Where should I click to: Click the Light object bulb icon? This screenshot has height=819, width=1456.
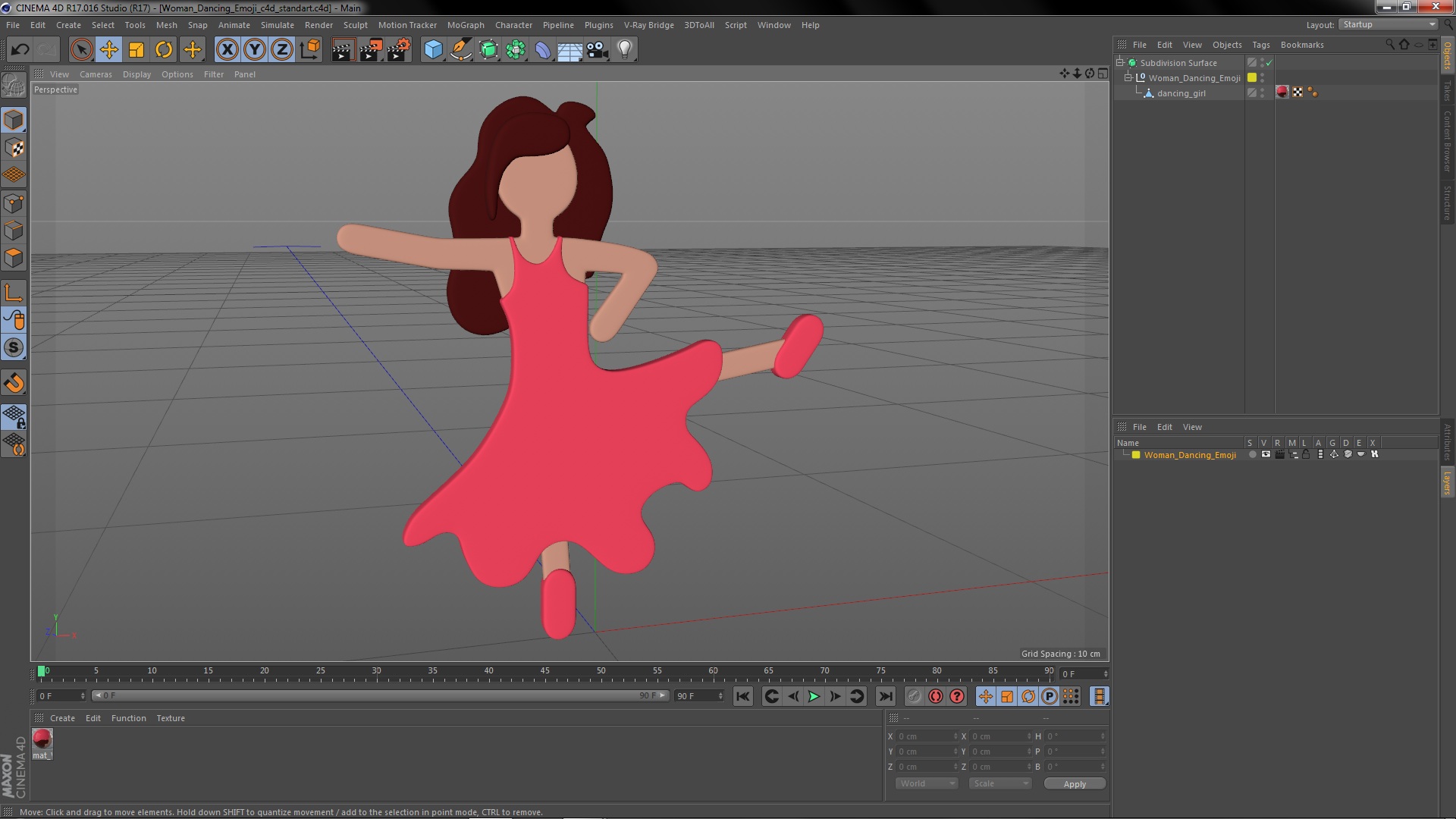point(624,50)
